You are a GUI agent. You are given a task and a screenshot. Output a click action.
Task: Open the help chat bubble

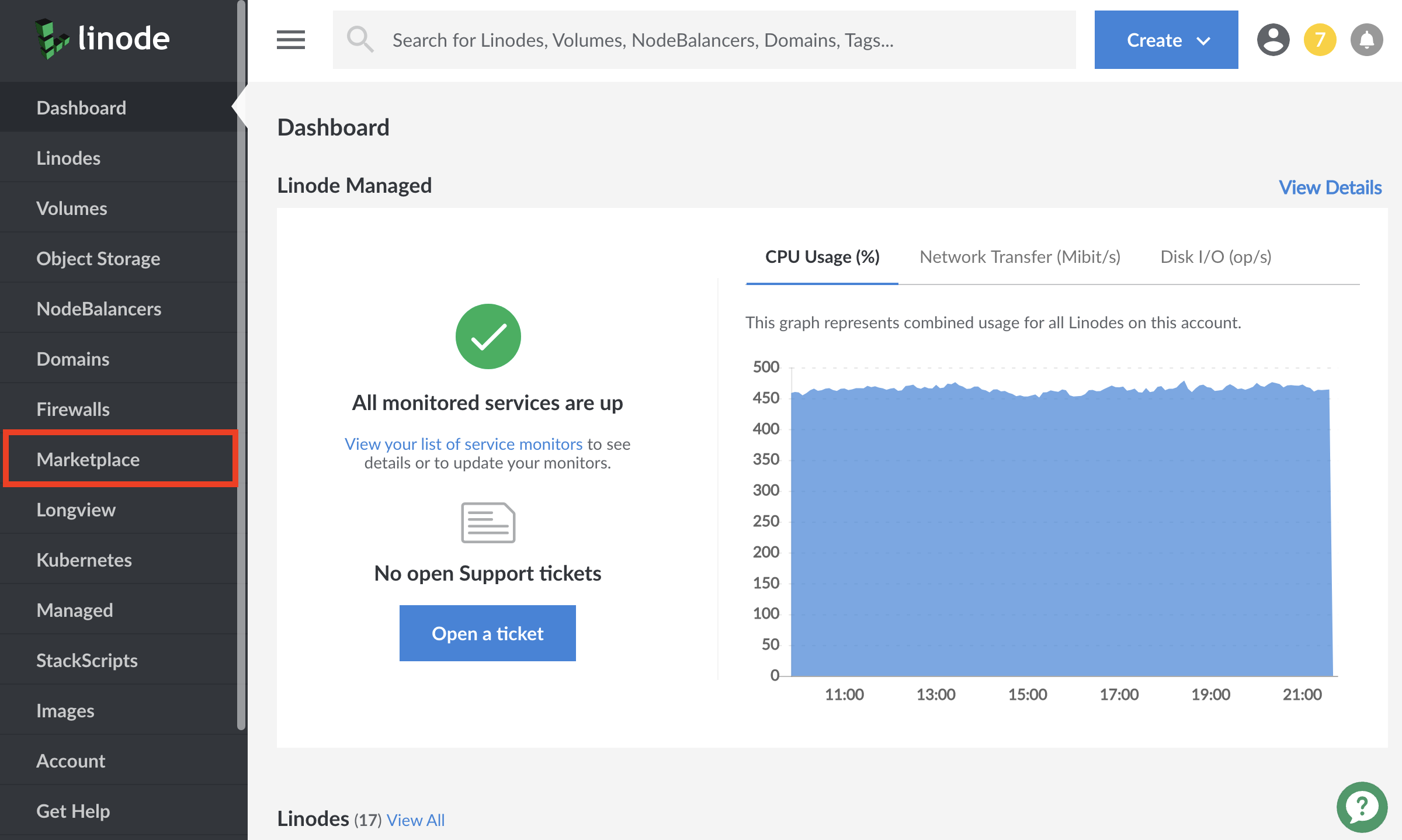point(1362,807)
